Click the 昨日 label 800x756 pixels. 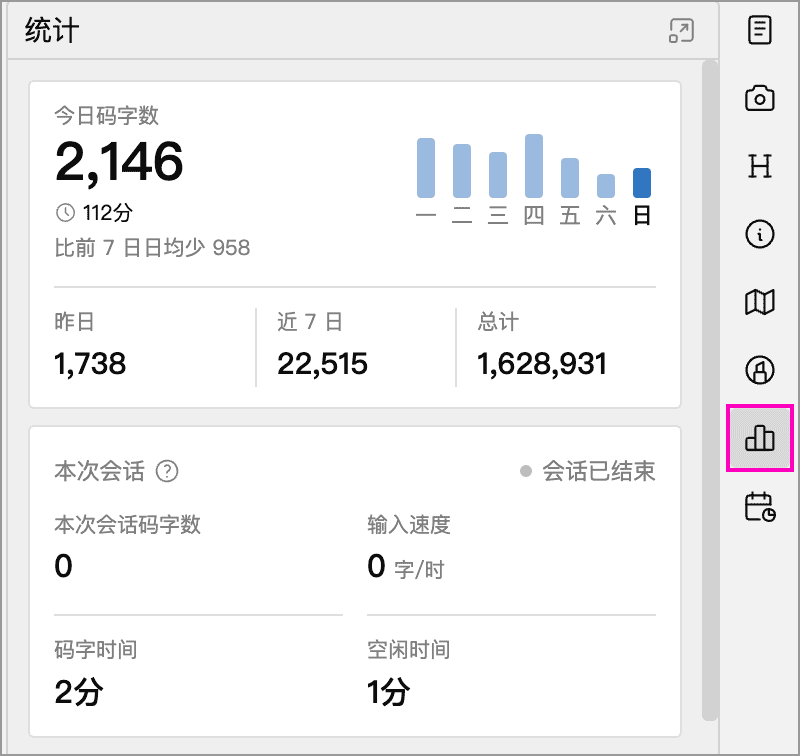pos(74,322)
